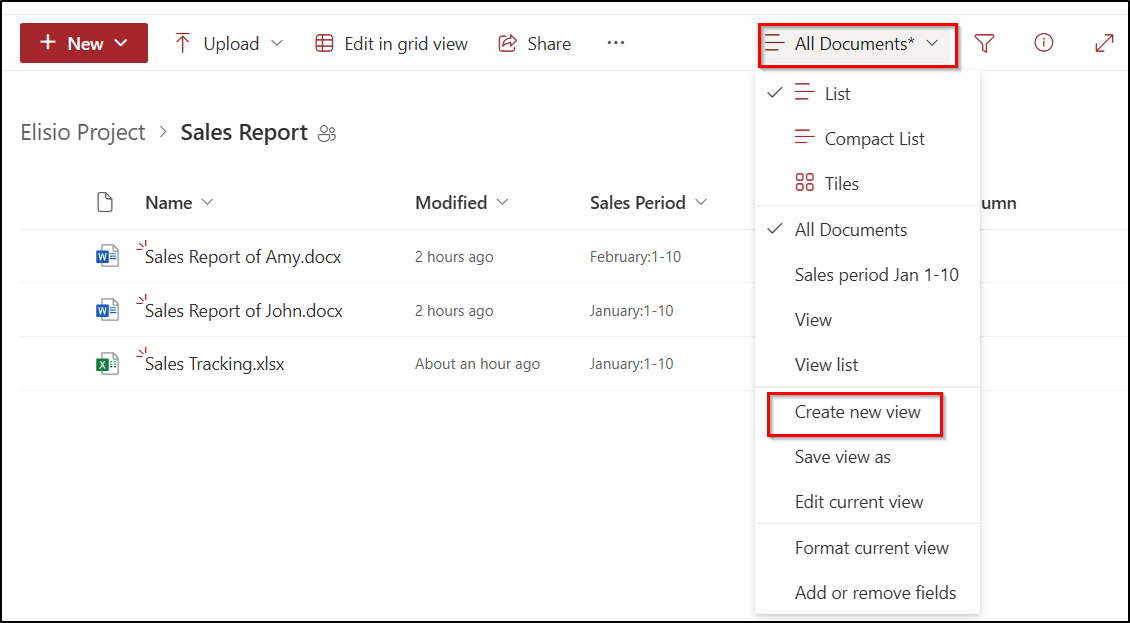
Task: Click the Excel icon for Sales Tracking
Action: click(x=107, y=363)
